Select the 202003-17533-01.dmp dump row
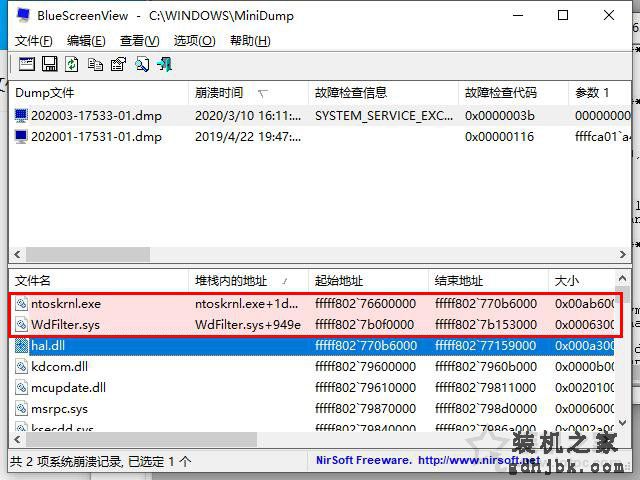Screen dimensions: 640x480 (320, 116)
